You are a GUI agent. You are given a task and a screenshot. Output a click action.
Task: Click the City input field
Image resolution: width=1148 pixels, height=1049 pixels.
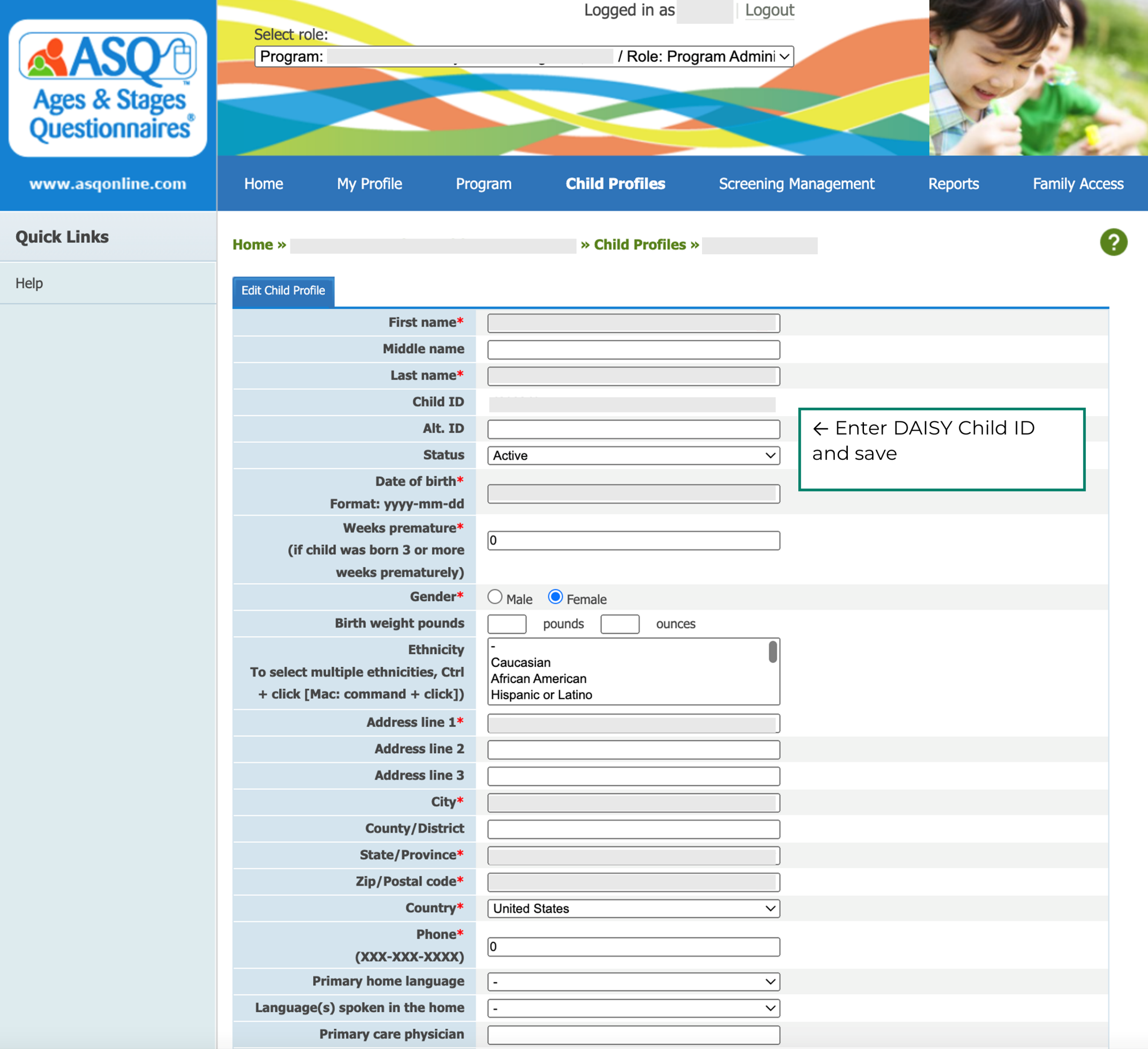(x=633, y=803)
